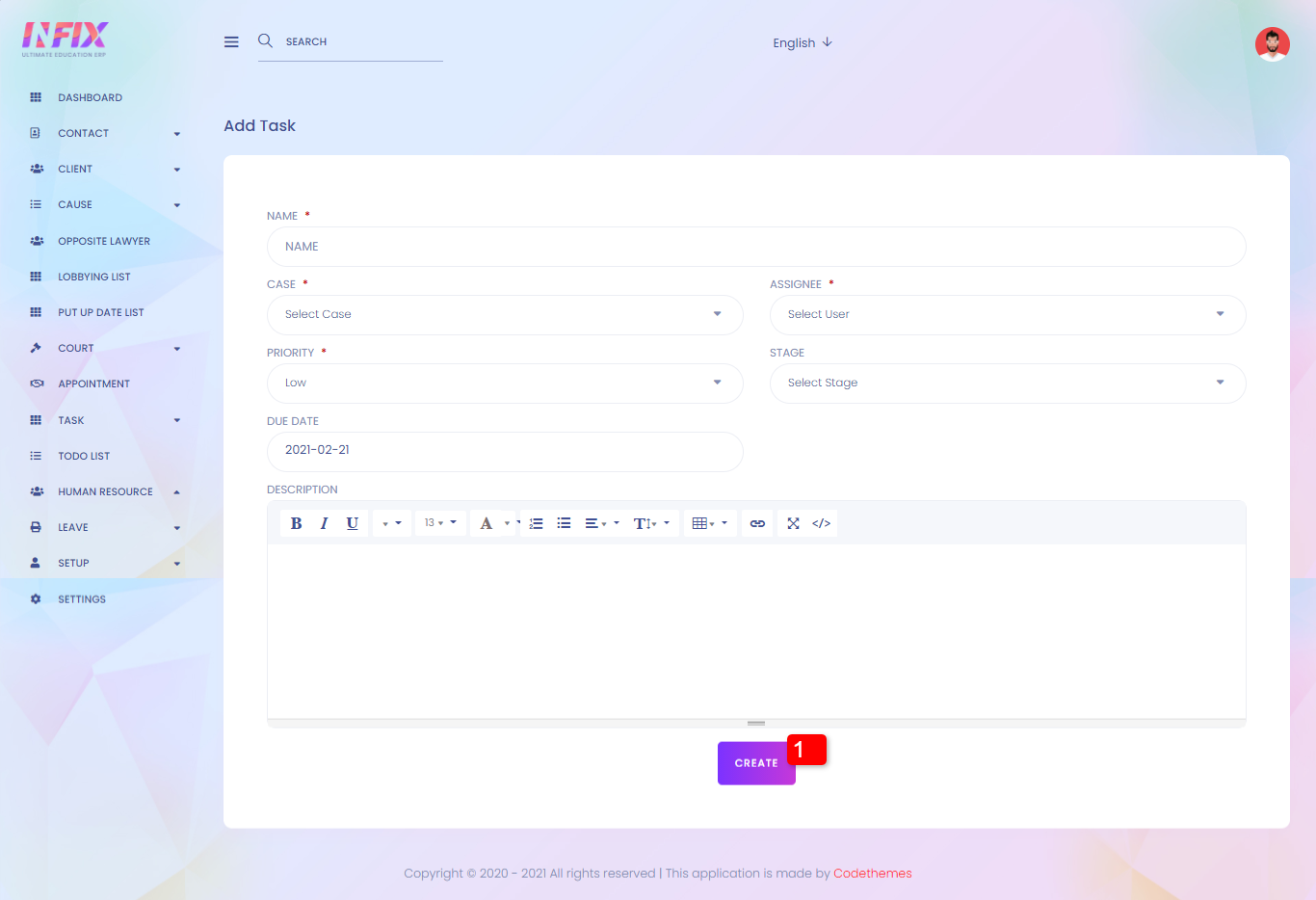1316x900 pixels.
Task: Open the Select User assignee dropdown
Action: (1007, 315)
